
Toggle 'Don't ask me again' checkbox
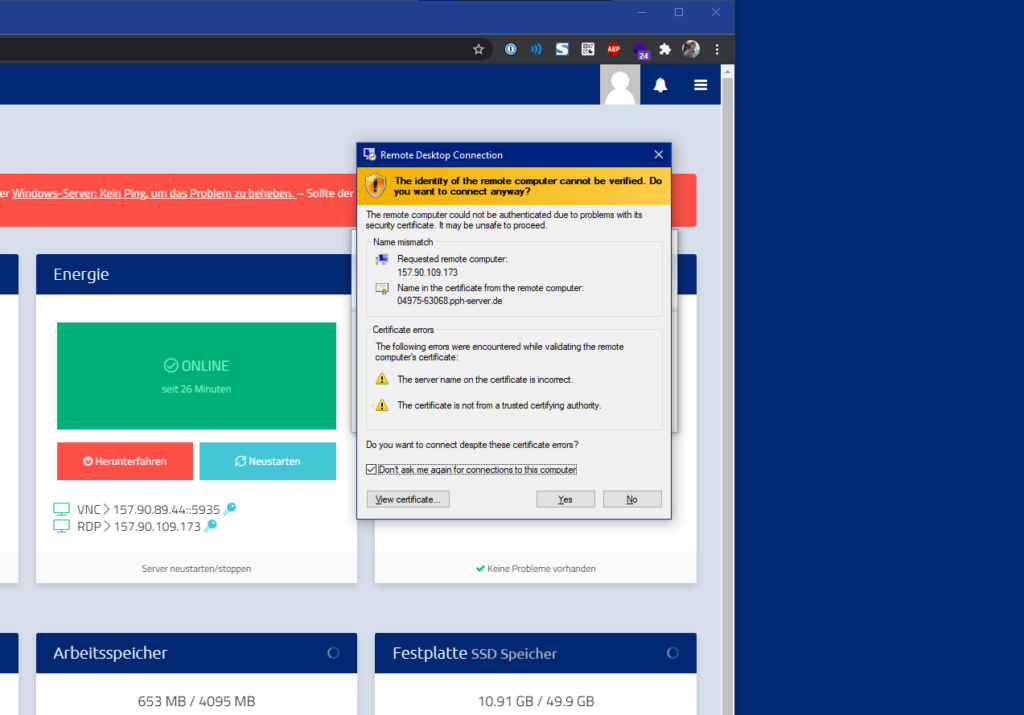point(371,469)
